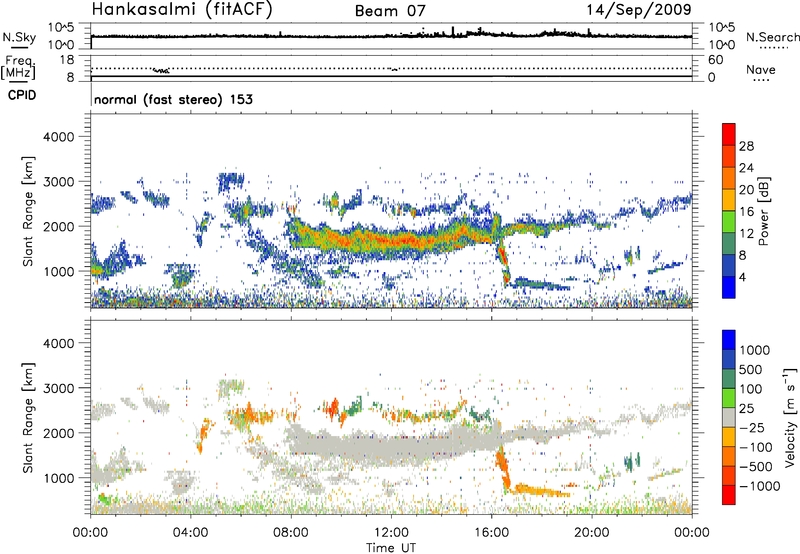The image size is (800, 554).
Task: Click the strong orange backscatter band near 12:00 in power panel
Action: click(393, 239)
